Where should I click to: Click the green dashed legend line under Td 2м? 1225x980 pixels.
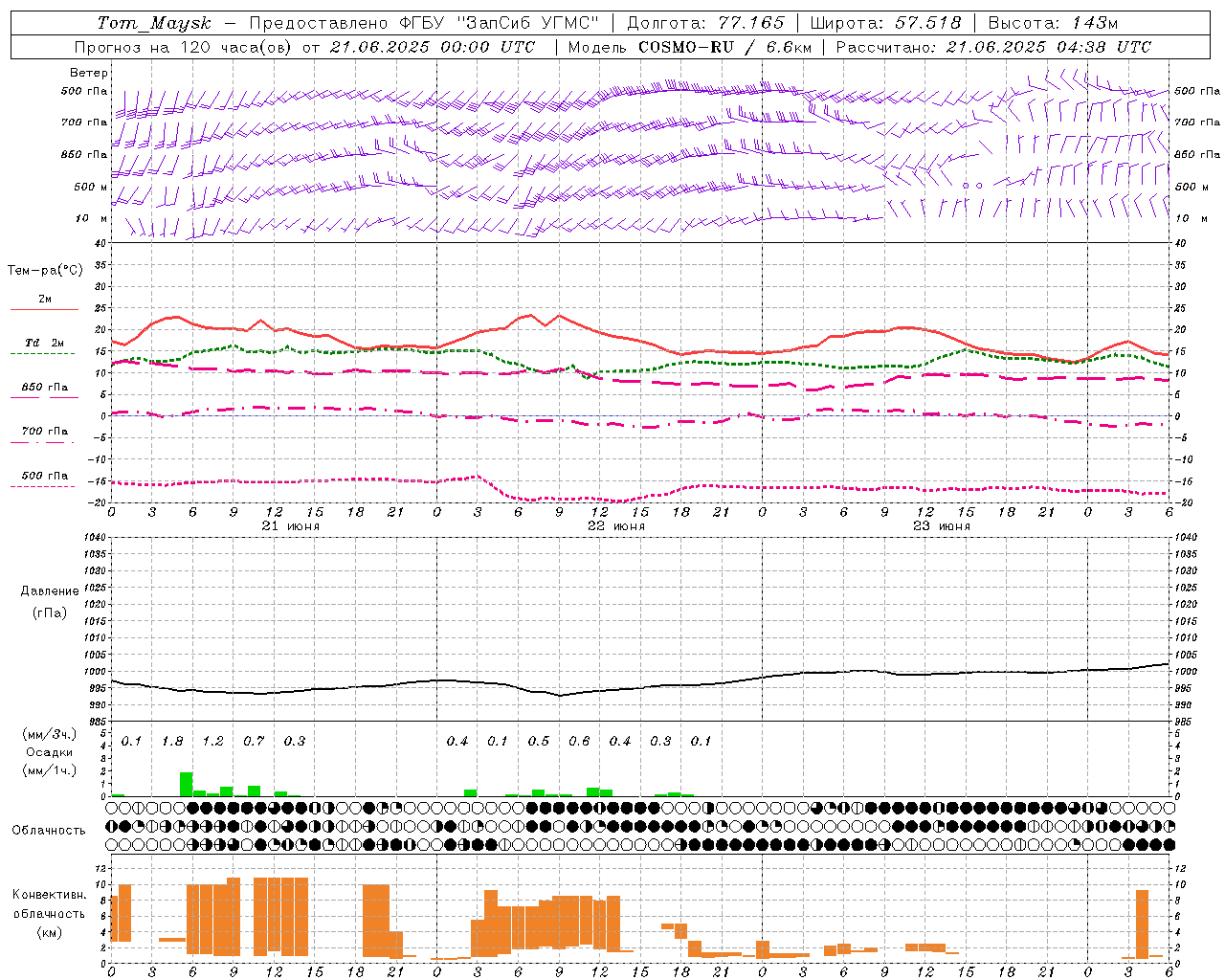pos(44,353)
